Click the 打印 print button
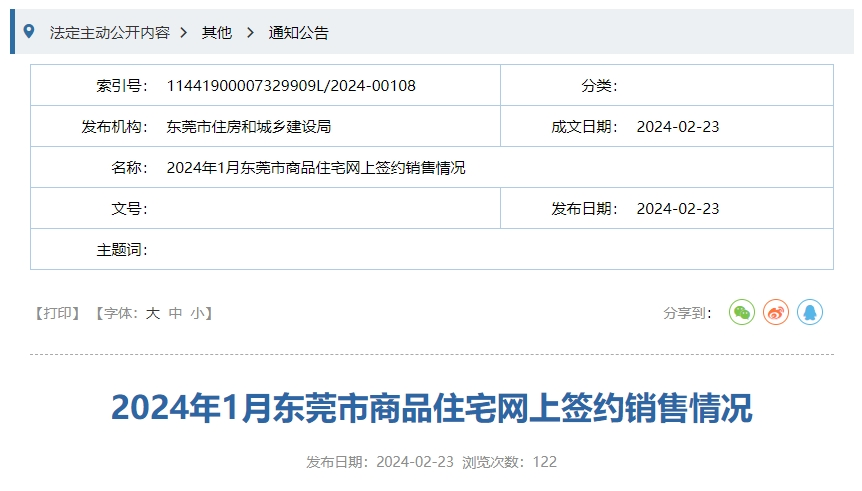The width and height of the screenshot is (862, 491). click(x=57, y=313)
